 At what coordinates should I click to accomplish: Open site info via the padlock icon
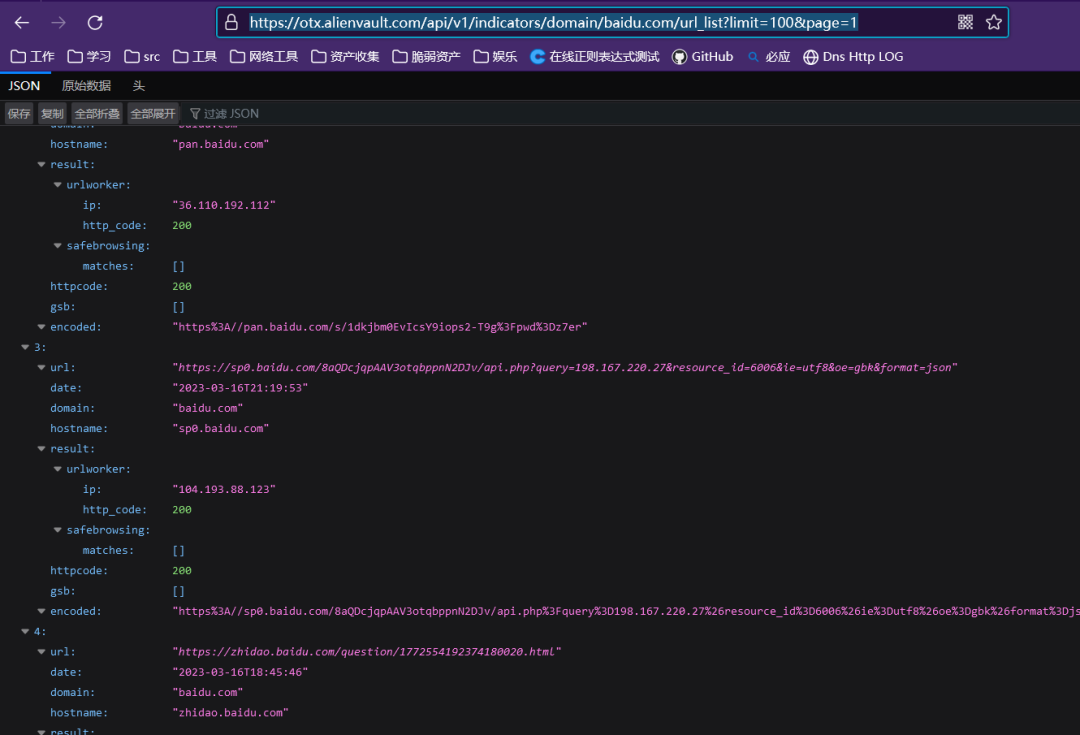pos(231,22)
